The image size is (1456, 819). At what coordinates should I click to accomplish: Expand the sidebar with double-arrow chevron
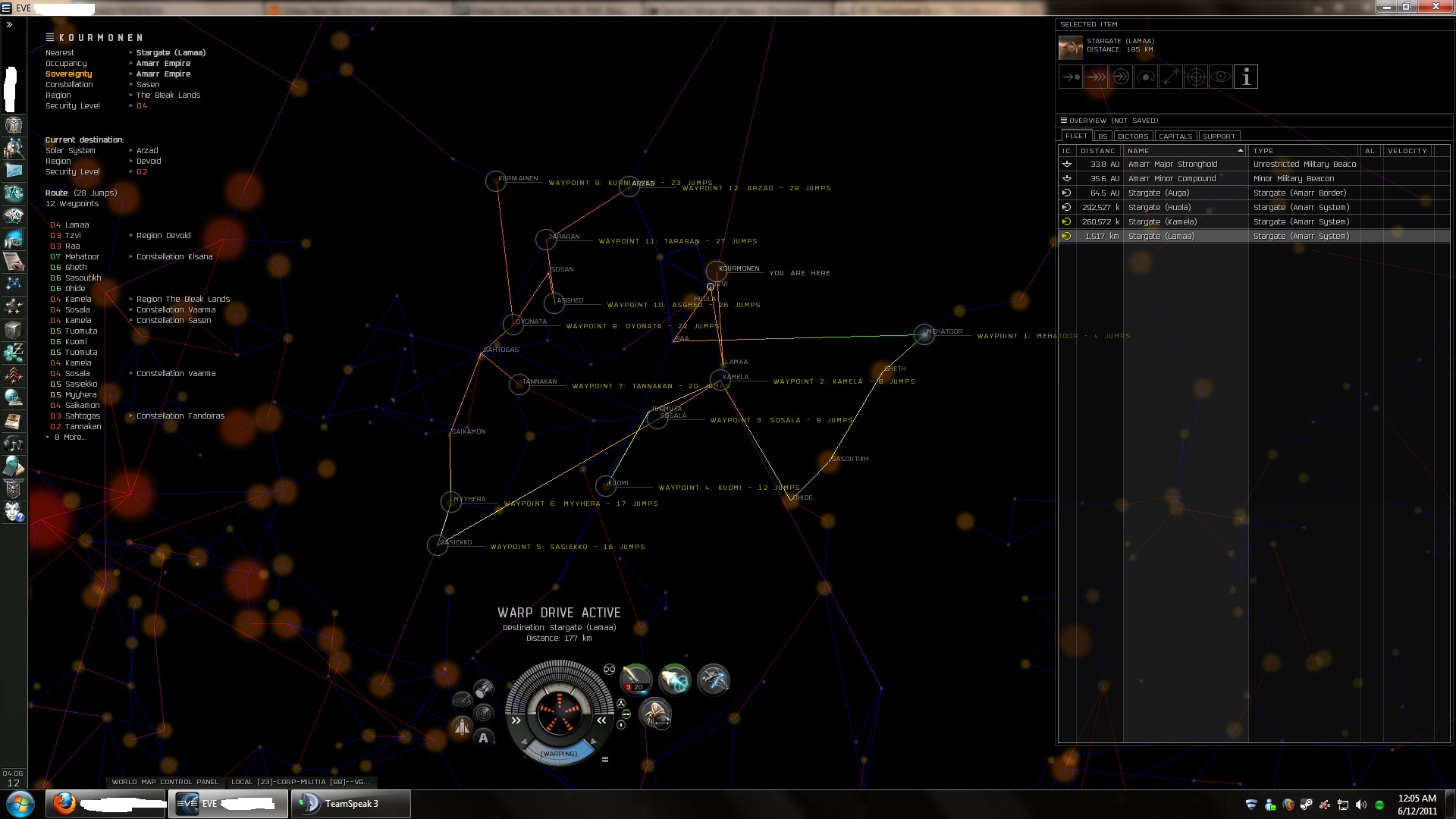pos(10,25)
